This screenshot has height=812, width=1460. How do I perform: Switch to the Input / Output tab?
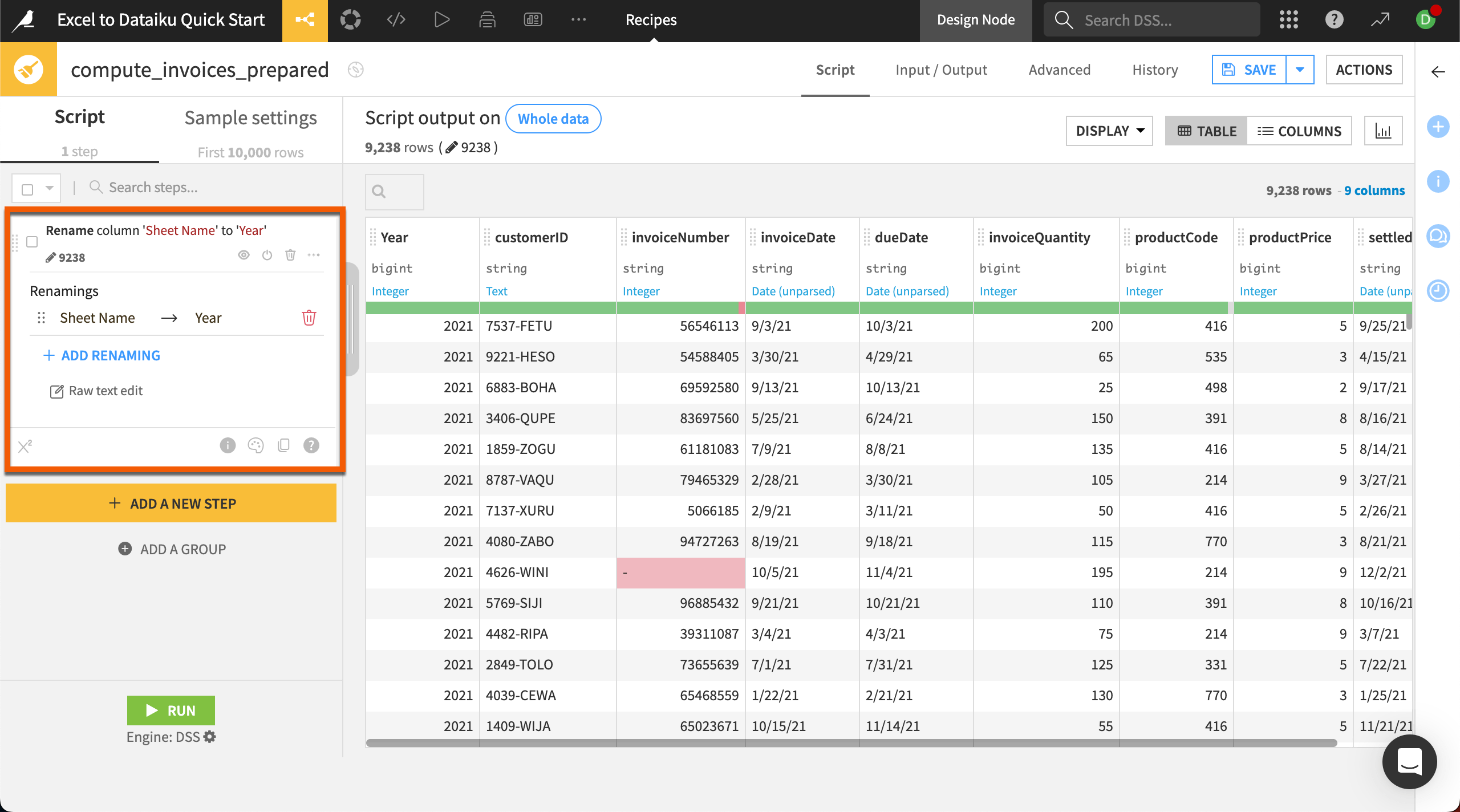(941, 69)
